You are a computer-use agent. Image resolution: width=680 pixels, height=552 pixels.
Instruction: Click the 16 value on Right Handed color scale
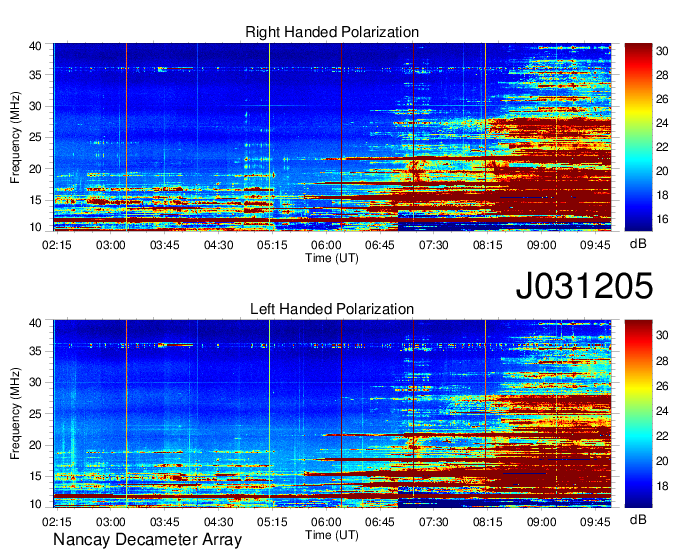click(x=662, y=219)
